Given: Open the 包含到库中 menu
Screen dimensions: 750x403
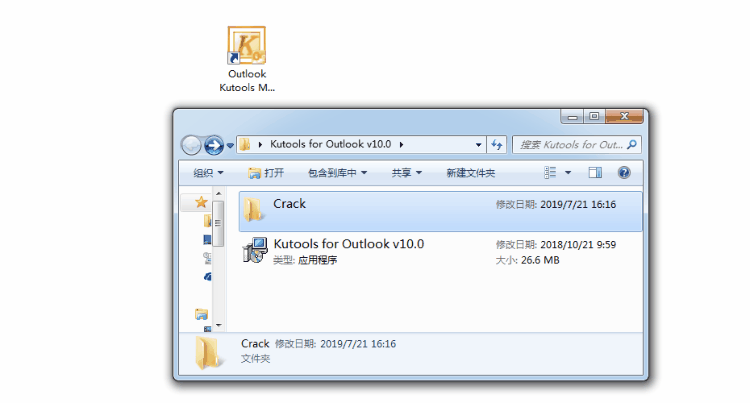Looking at the screenshot, I should (x=337, y=173).
